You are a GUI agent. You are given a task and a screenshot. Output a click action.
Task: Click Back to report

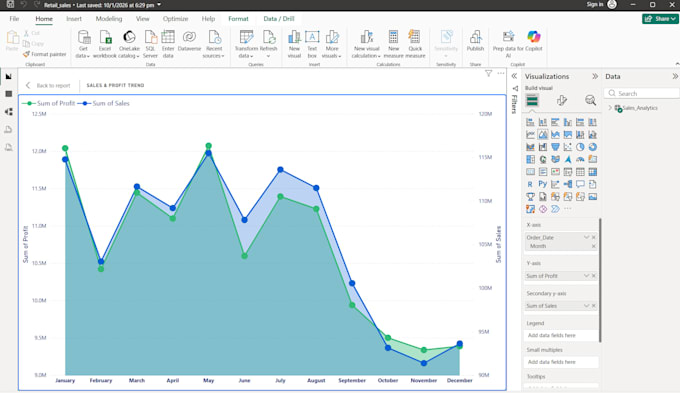click(48, 85)
